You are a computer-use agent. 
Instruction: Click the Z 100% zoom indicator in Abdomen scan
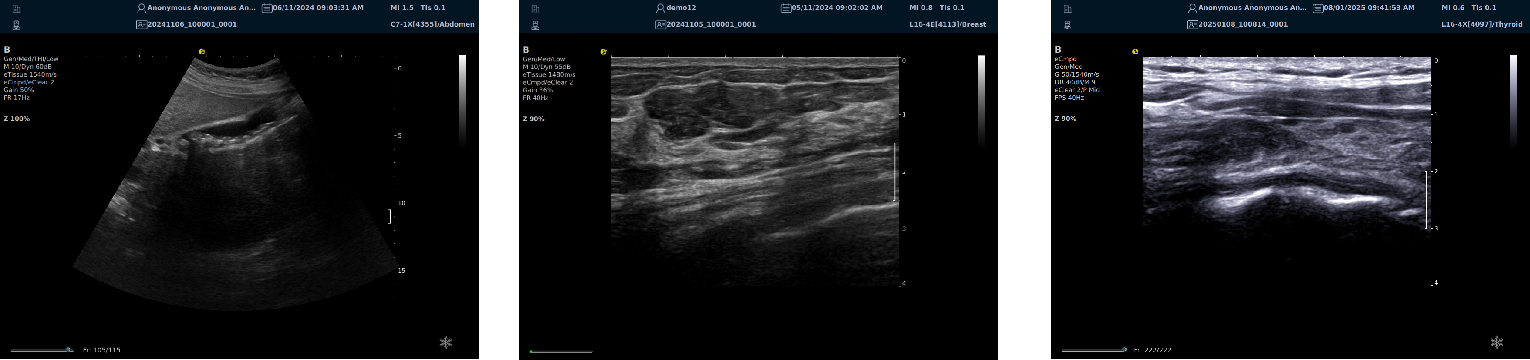tap(18, 119)
